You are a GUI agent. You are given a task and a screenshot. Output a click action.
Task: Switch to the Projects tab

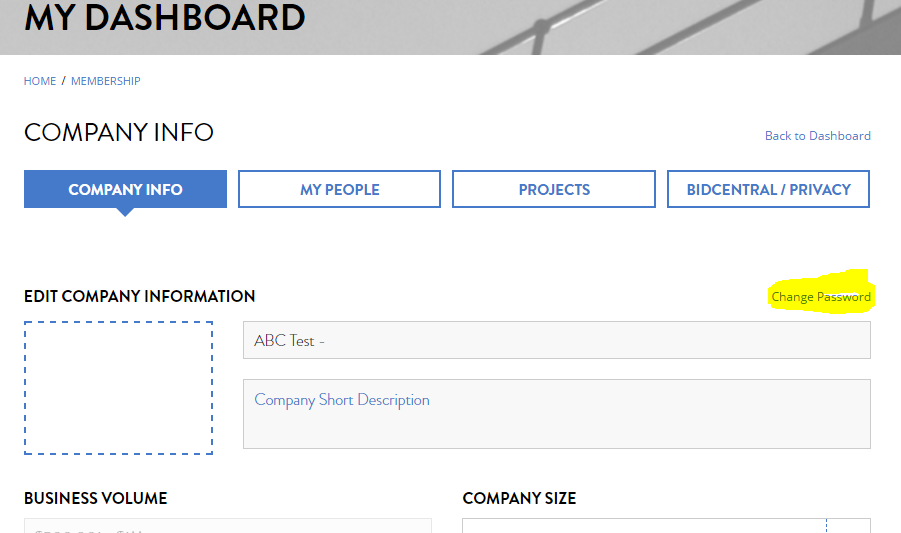coord(554,189)
